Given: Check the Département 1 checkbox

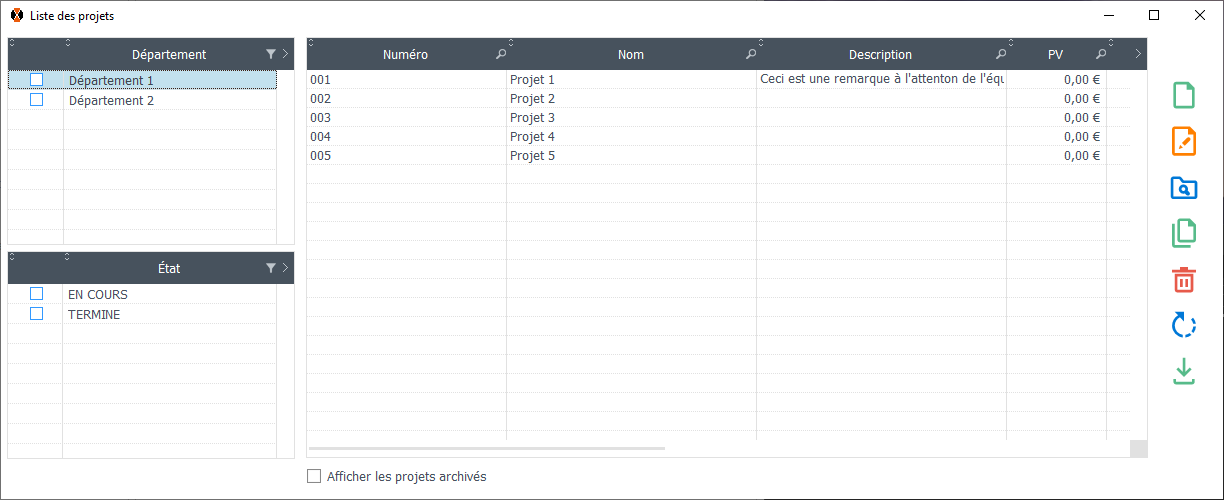Looking at the screenshot, I should (x=37, y=80).
